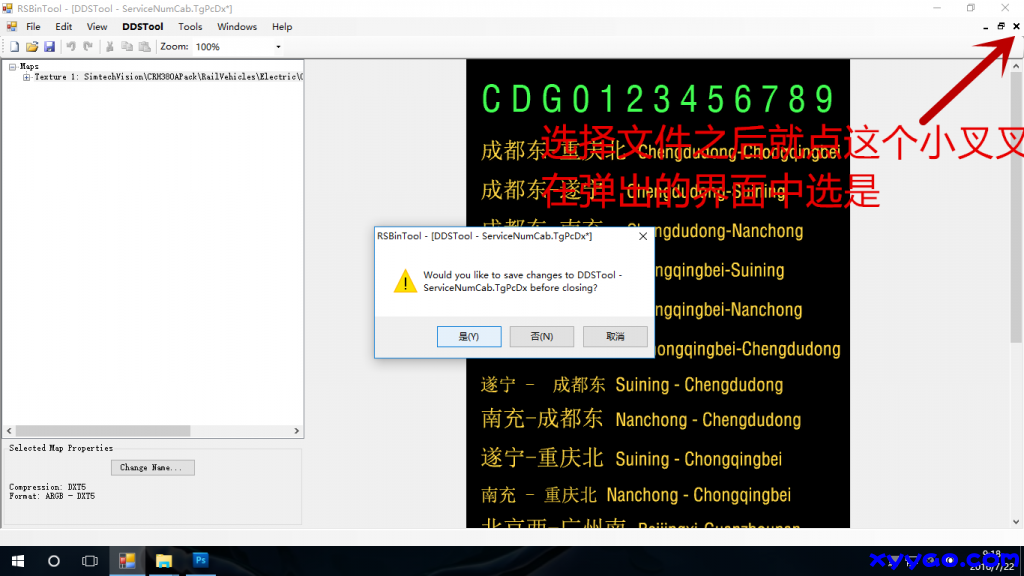Open File Explorer from the taskbar
This screenshot has width=1024, height=576.
click(x=164, y=561)
